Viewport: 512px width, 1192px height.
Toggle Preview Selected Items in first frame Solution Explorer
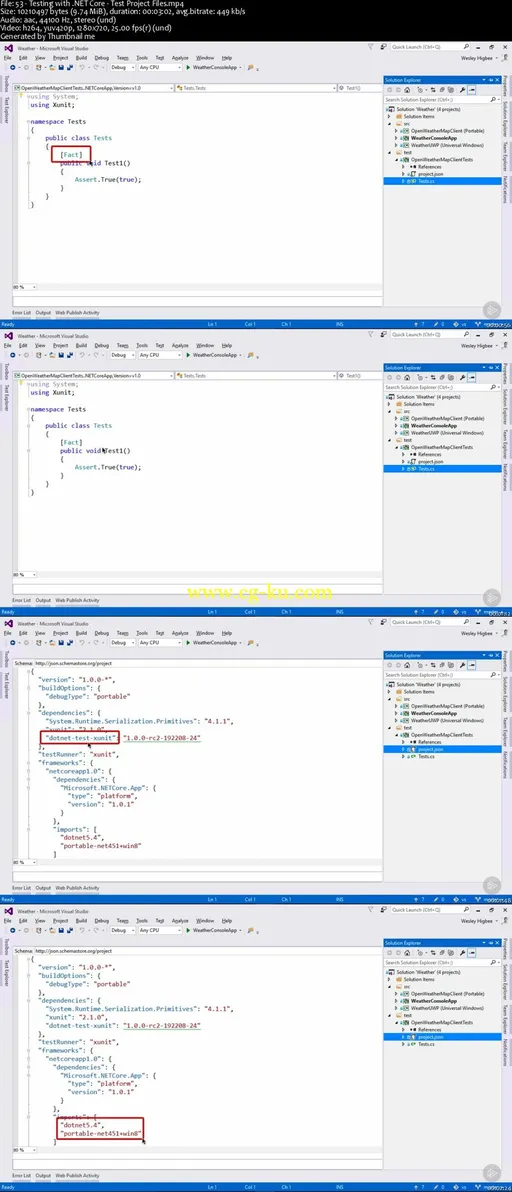pos(472,90)
